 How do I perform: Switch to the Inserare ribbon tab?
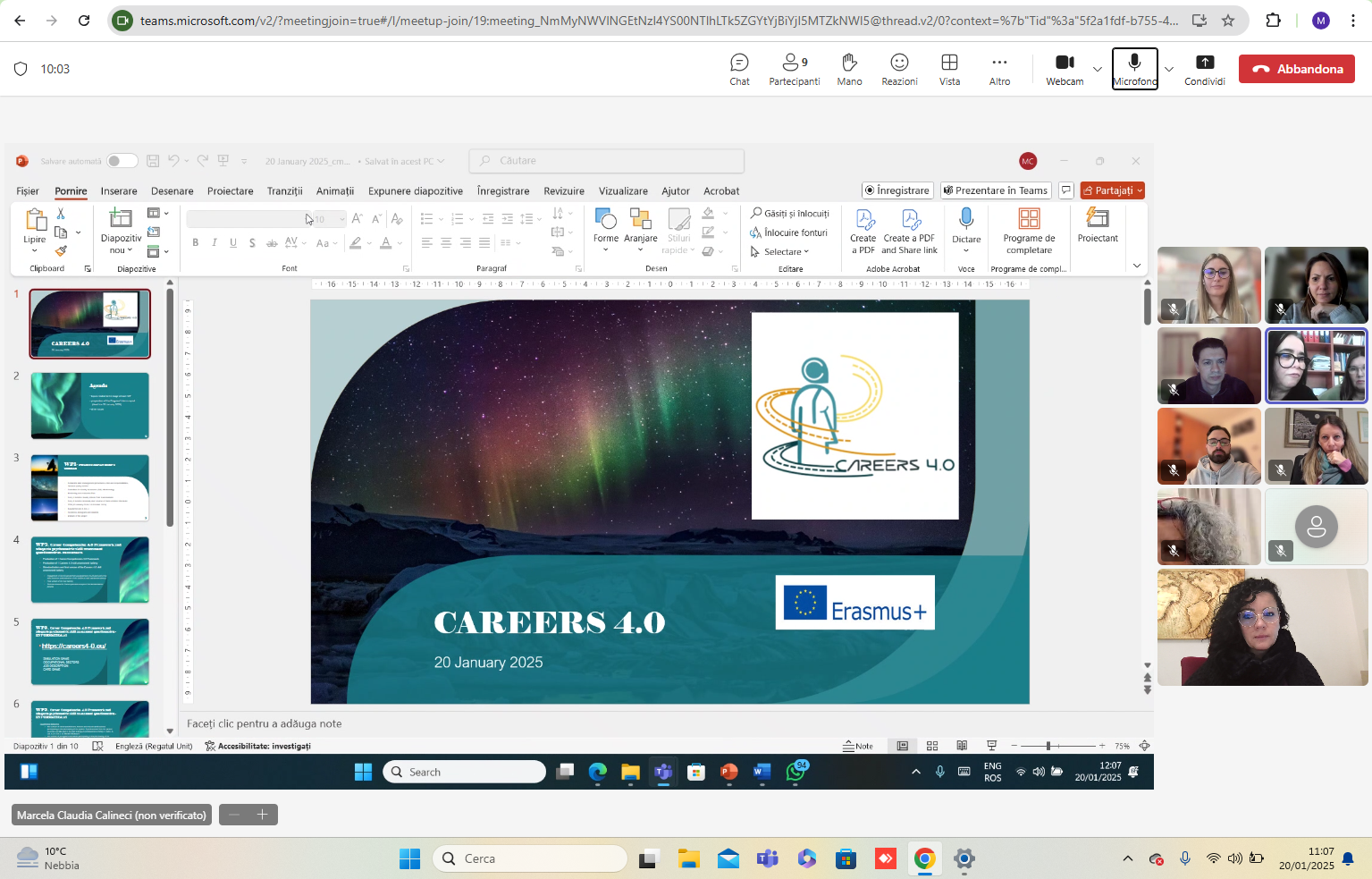click(119, 191)
